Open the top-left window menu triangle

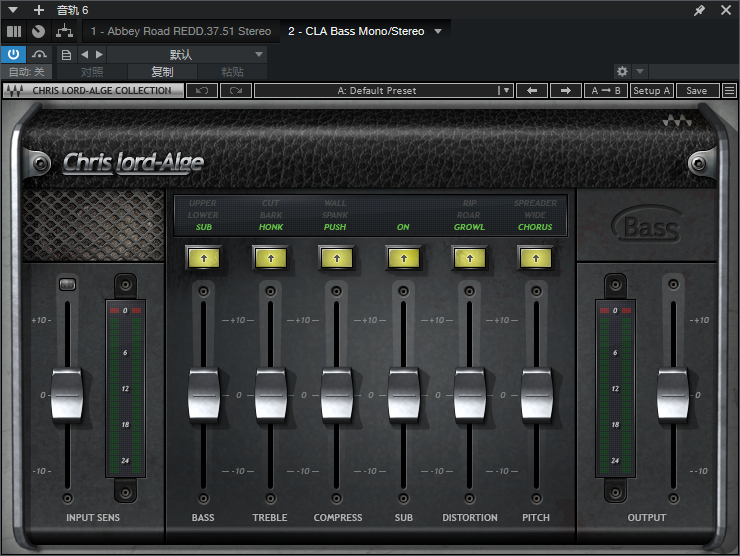[x=13, y=10]
